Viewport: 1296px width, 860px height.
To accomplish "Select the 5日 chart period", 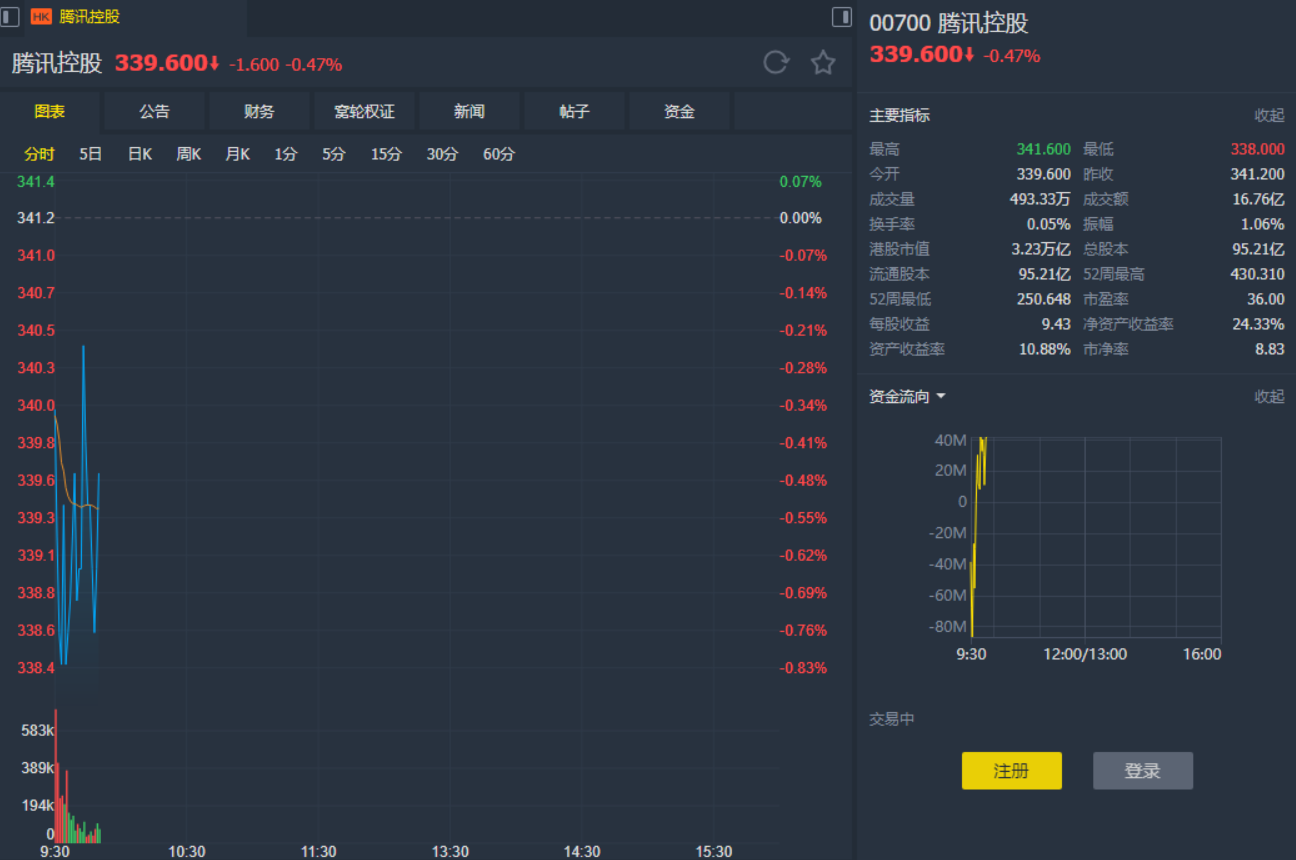I will (91, 154).
